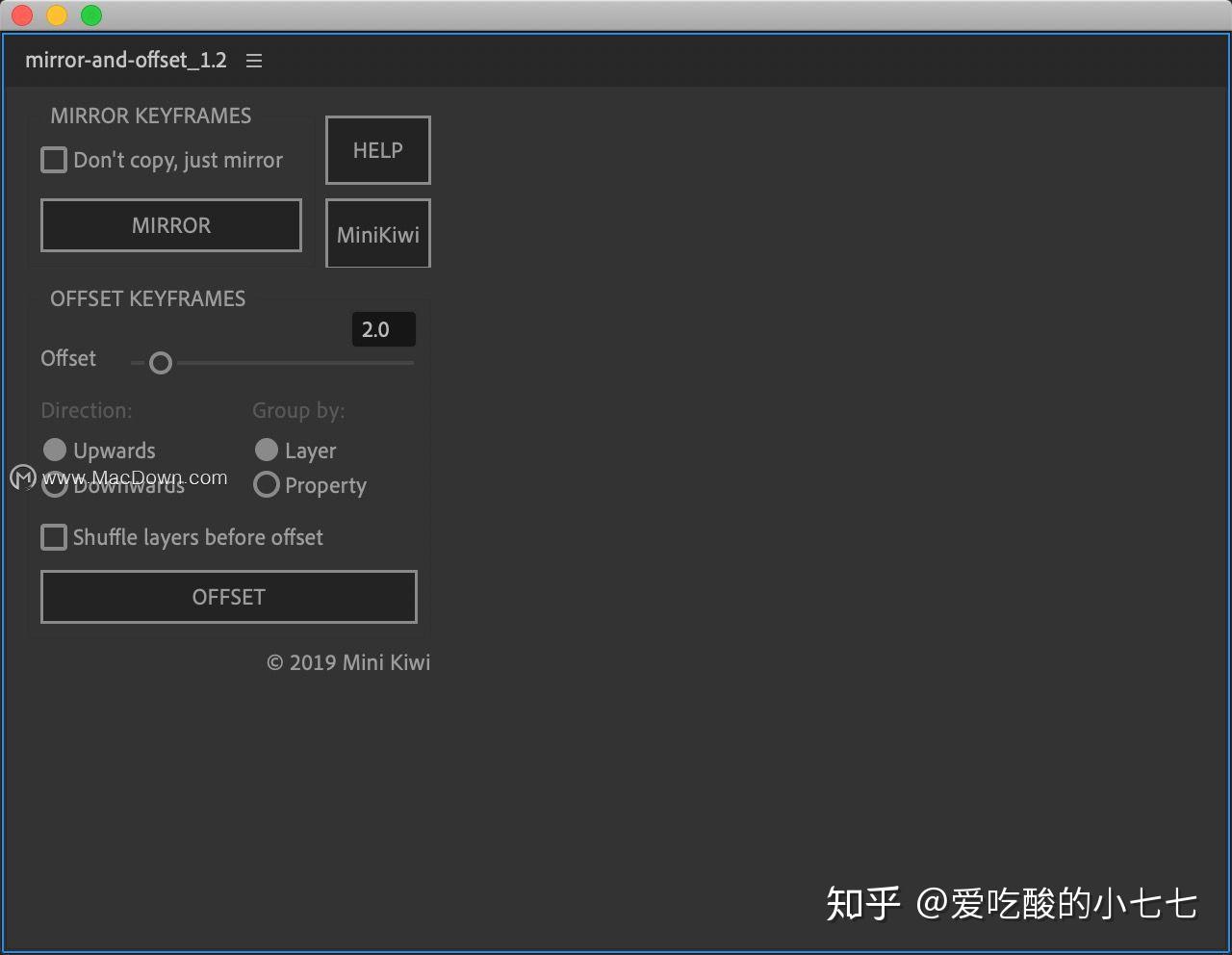Select the Downwards direction radio button
The image size is (1232, 955).
55,484
